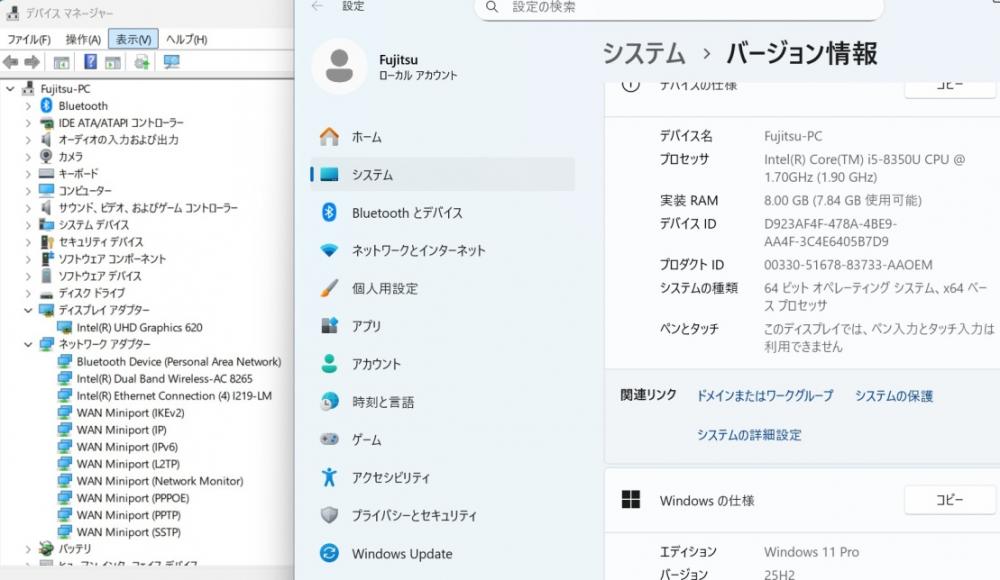Click the Update driver toolbar icon
This screenshot has height=580, width=1000.
[142, 62]
